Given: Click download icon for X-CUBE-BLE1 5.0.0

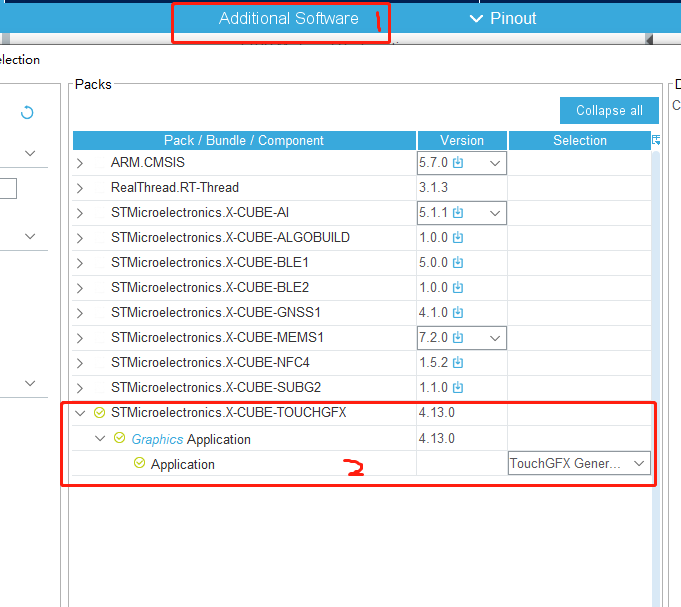Looking at the screenshot, I should click(458, 262).
